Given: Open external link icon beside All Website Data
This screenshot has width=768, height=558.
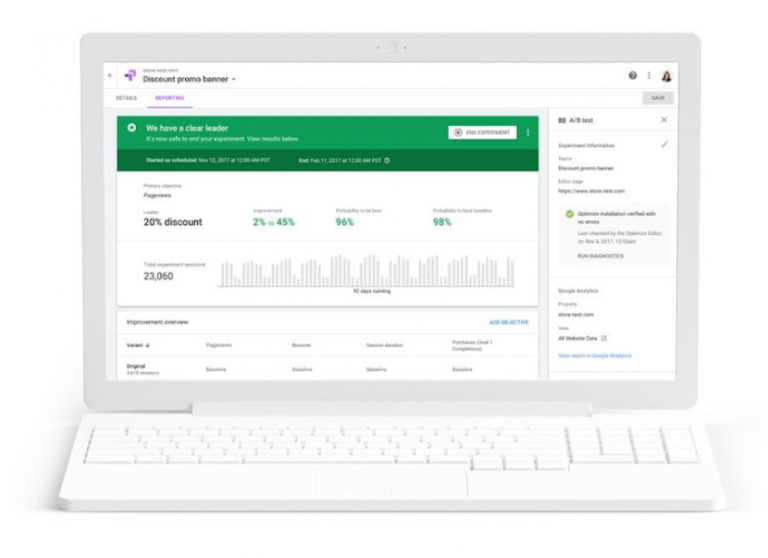Looking at the screenshot, I should tap(604, 339).
